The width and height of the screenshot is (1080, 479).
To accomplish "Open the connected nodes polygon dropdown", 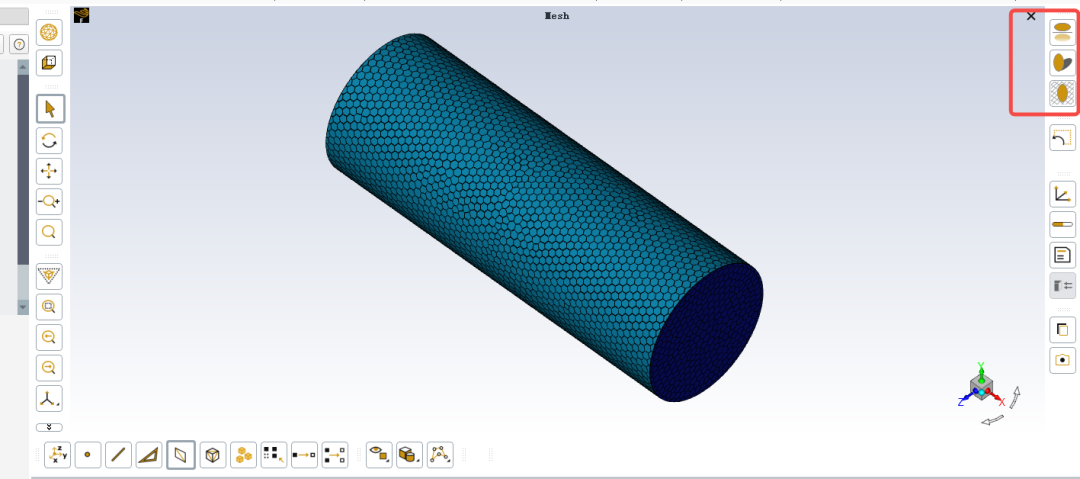I will point(440,455).
